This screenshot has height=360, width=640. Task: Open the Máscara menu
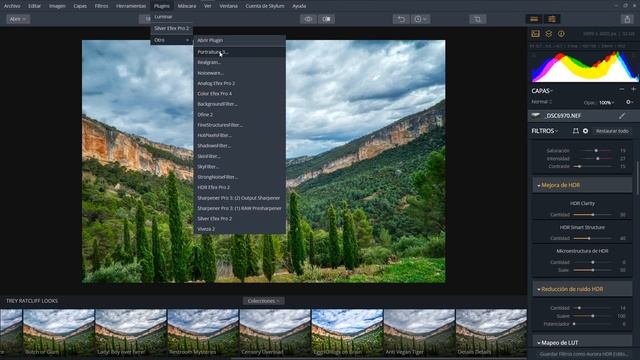(187, 6)
